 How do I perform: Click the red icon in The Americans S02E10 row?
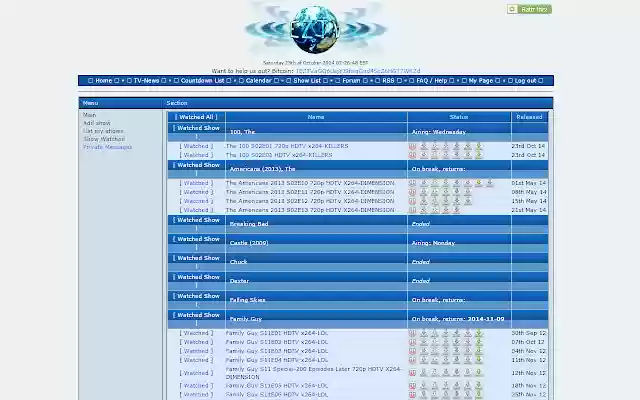pos(412,183)
